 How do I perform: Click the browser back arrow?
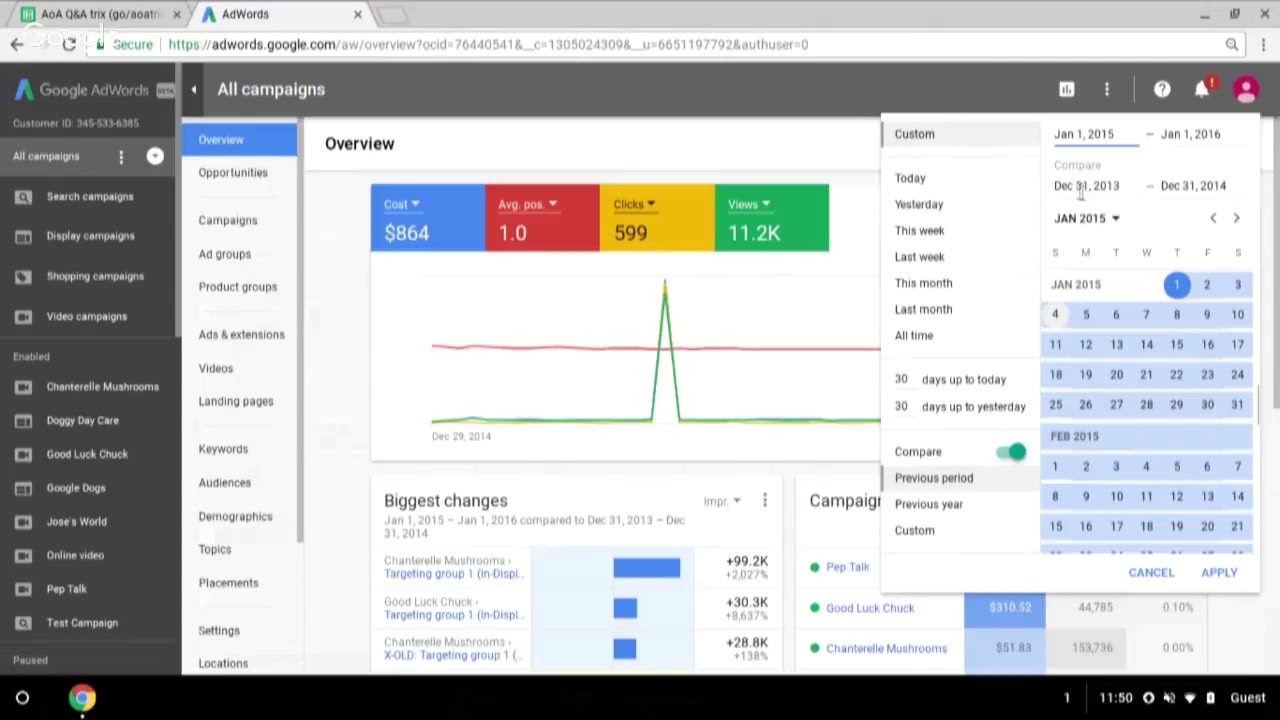coord(17,44)
